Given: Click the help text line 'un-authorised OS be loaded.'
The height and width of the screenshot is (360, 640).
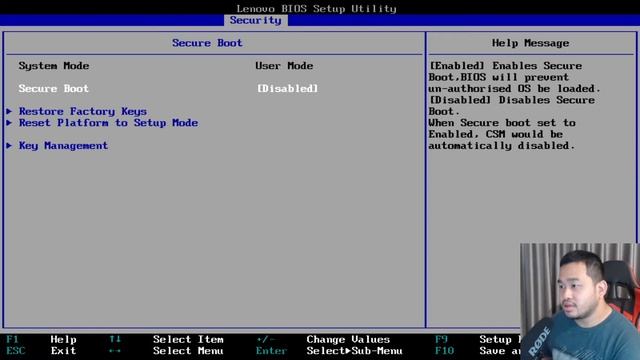Looking at the screenshot, I should [x=514, y=89].
